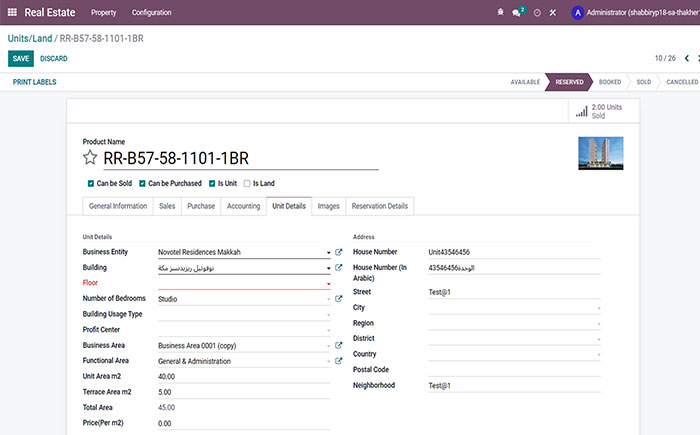Image resolution: width=700 pixels, height=435 pixels.
Task: Edit the Neighborhood field
Action: 514,385
